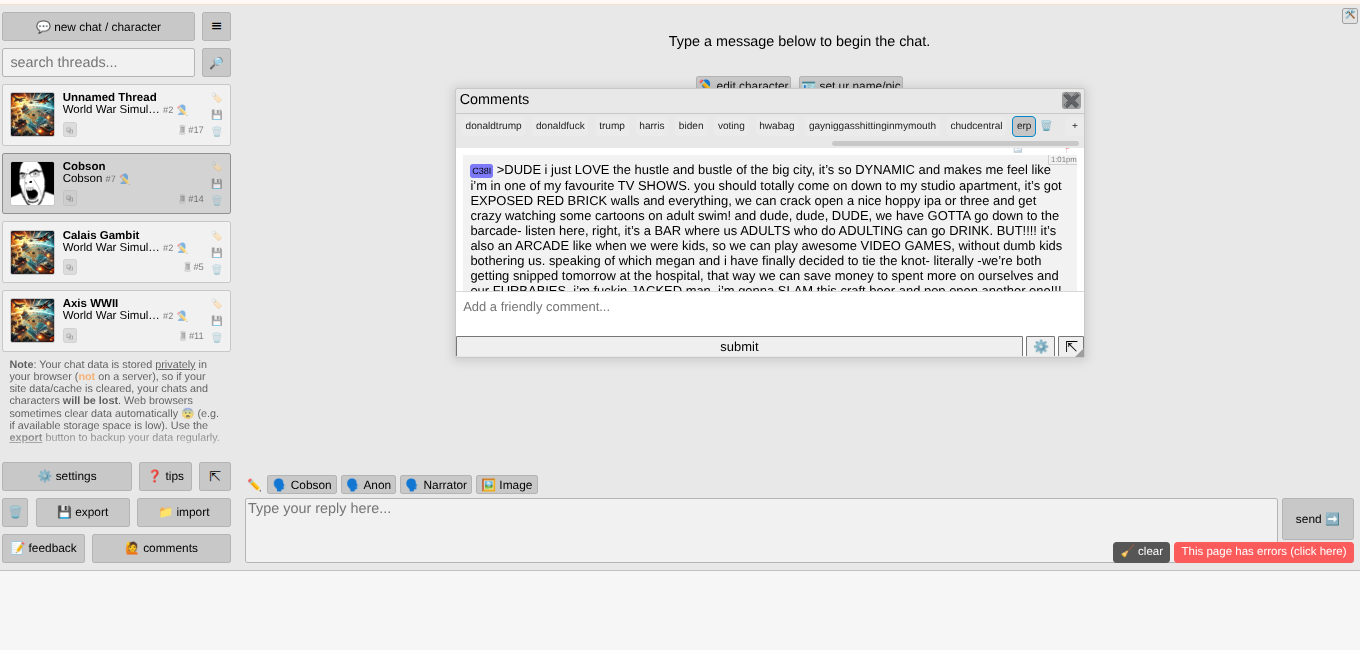
Task: Click pencil icon left of Cobson reply button
Action: (x=254, y=485)
